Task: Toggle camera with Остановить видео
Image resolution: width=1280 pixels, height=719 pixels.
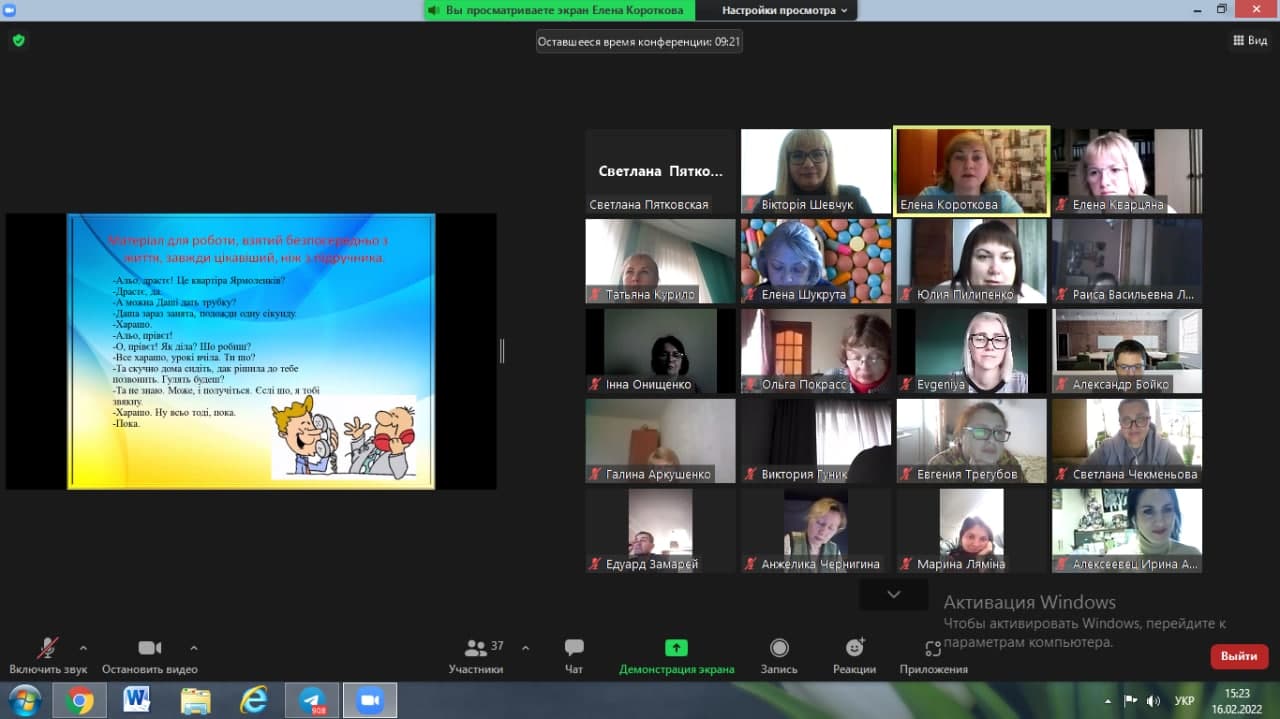Action: point(149,648)
